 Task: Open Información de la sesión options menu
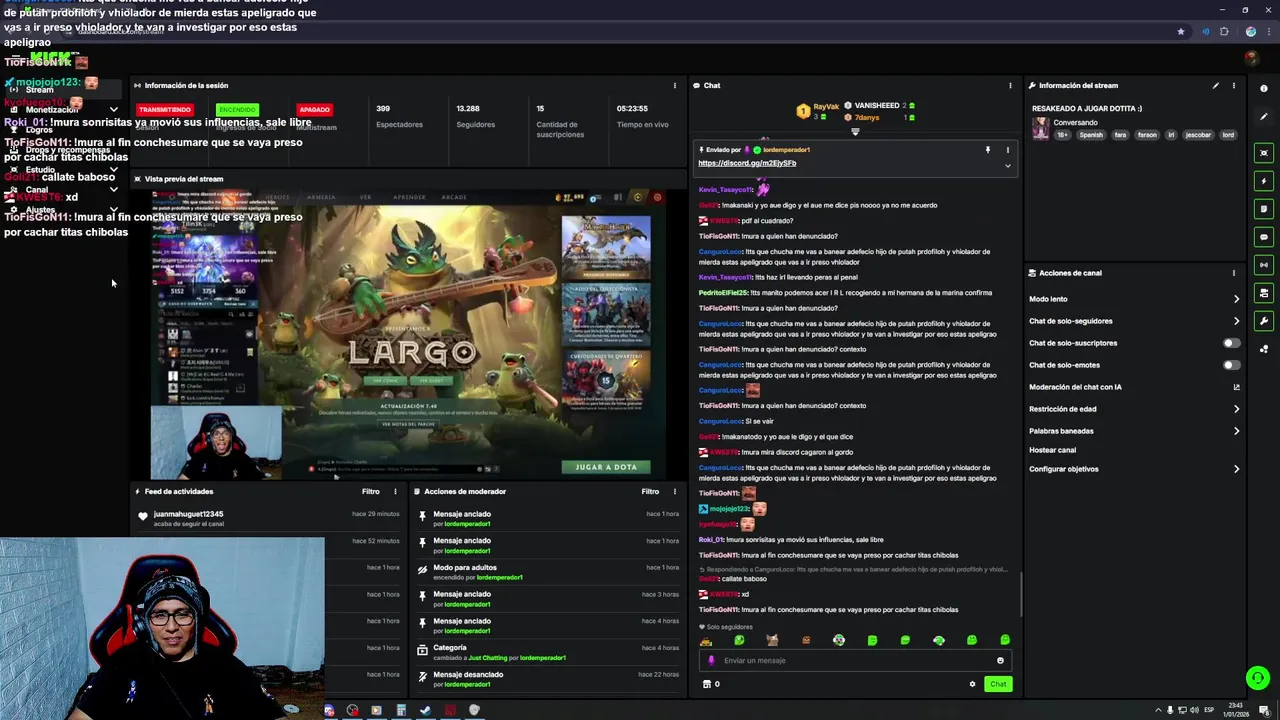pos(675,86)
